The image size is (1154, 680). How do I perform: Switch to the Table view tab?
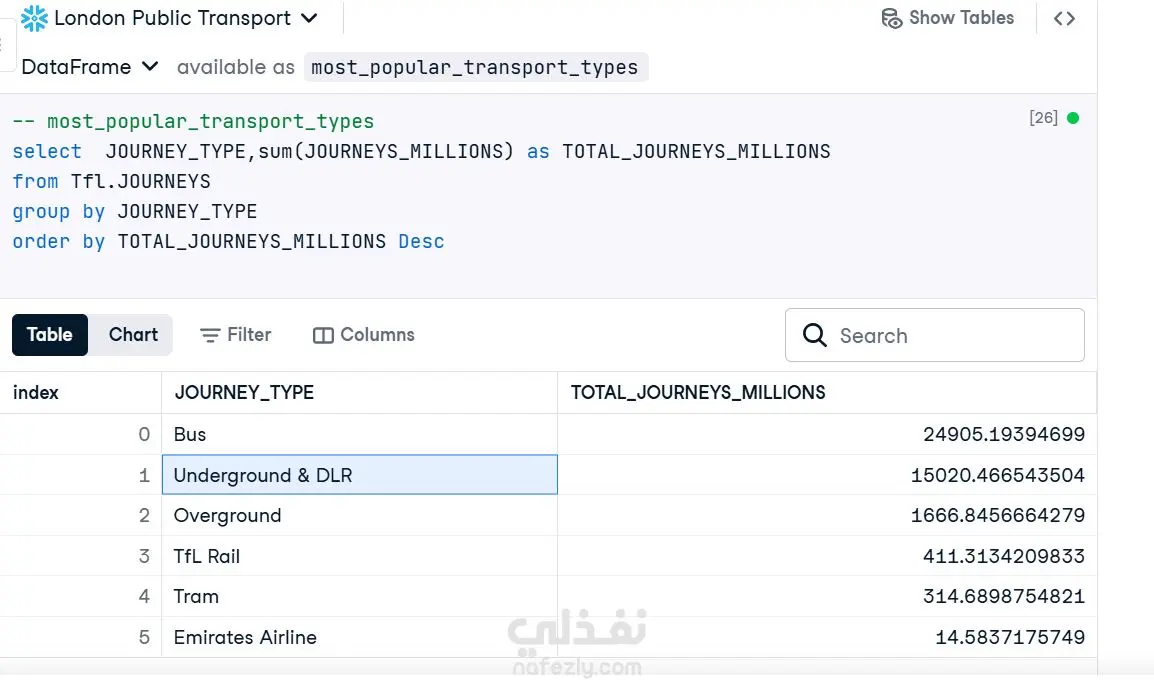coord(50,335)
